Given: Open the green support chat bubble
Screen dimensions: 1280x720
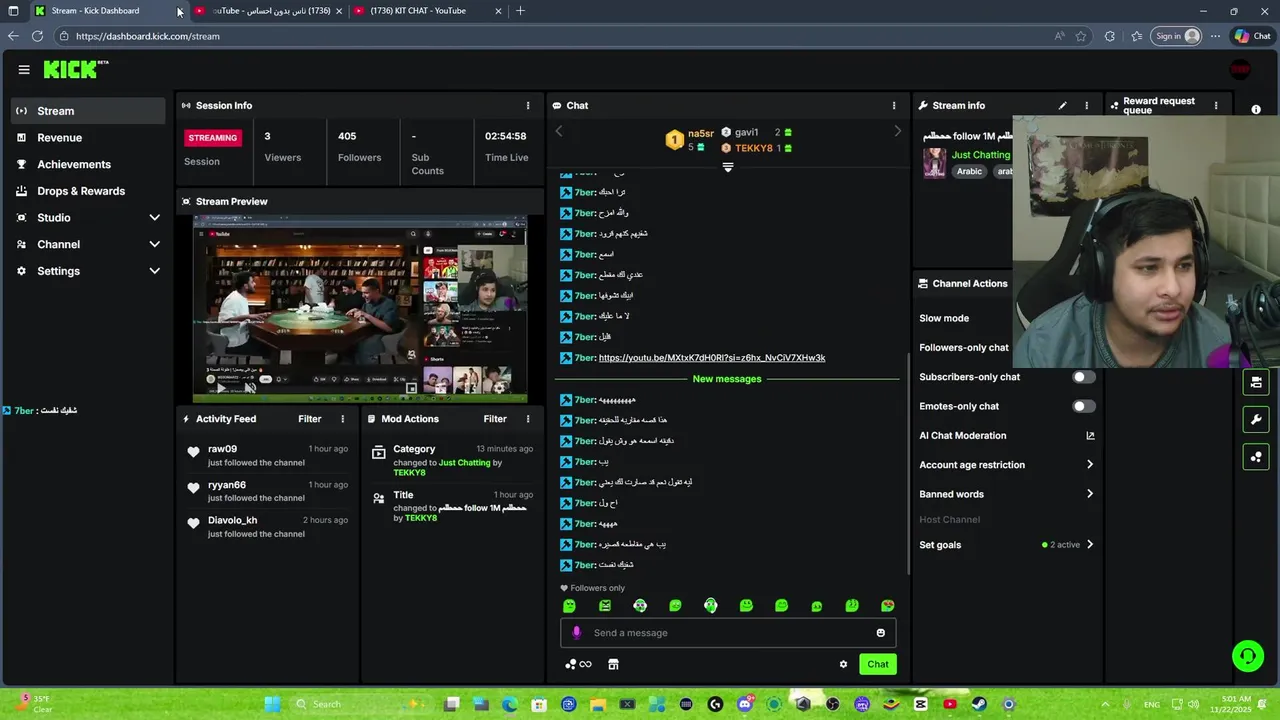Looking at the screenshot, I should pyautogui.click(x=1247, y=656).
